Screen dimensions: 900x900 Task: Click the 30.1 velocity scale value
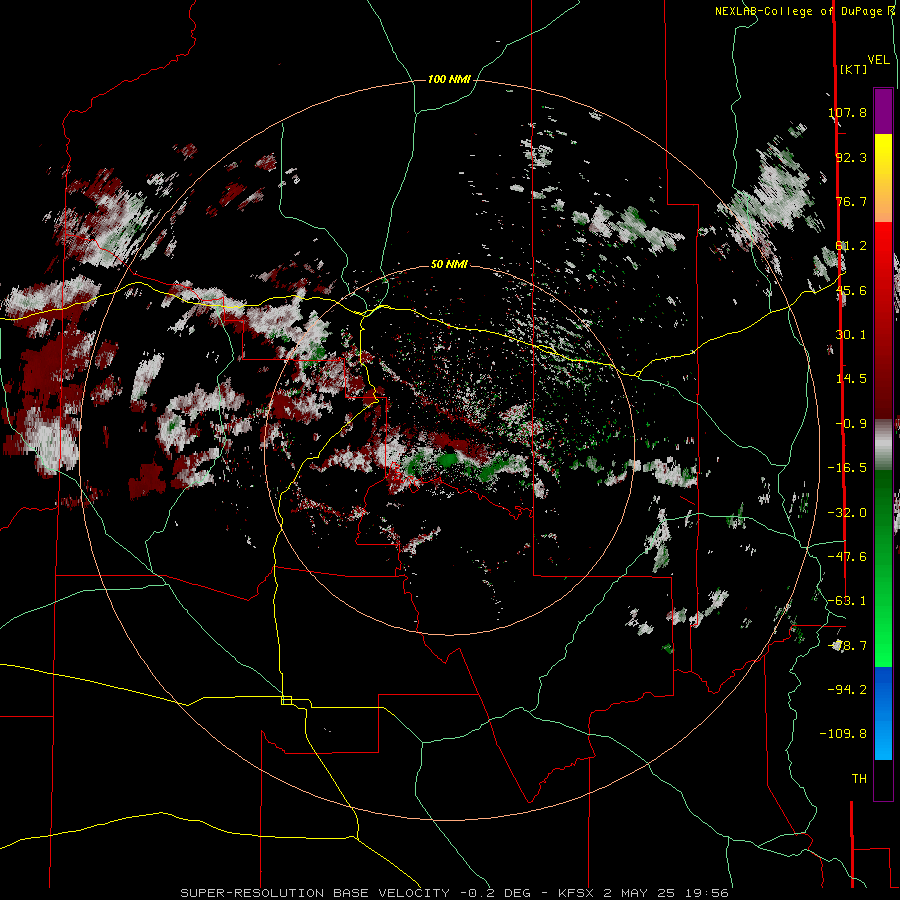click(851, 335)
